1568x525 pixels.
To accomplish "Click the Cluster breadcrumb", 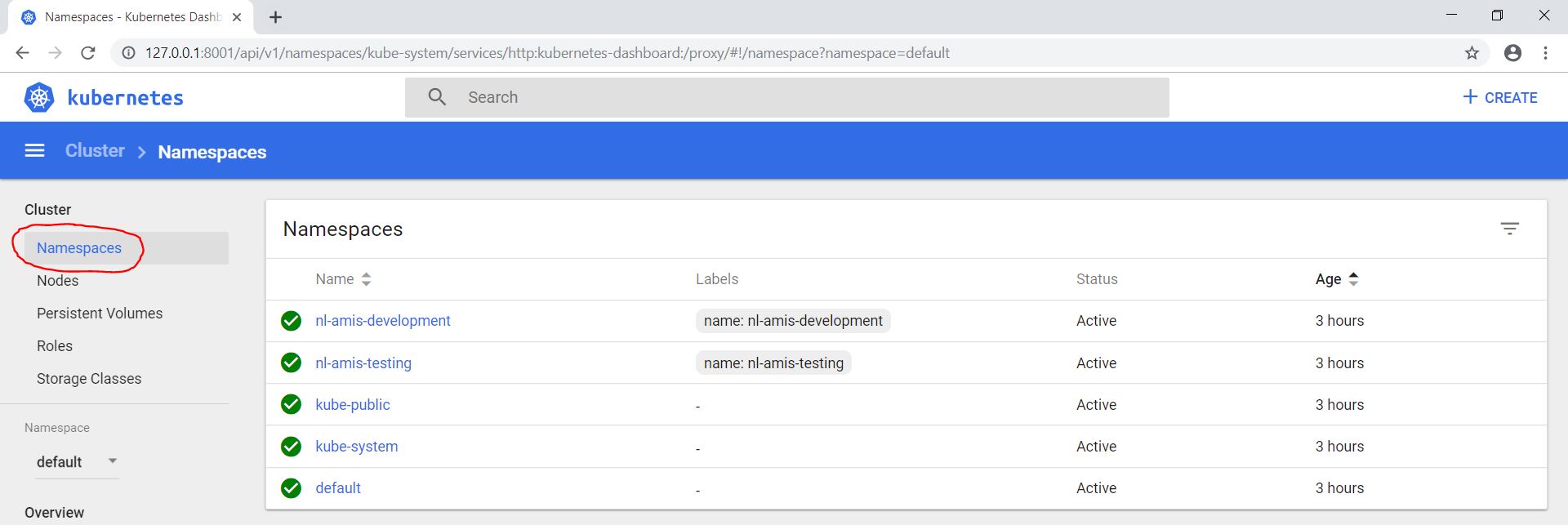I will [95, 151].
